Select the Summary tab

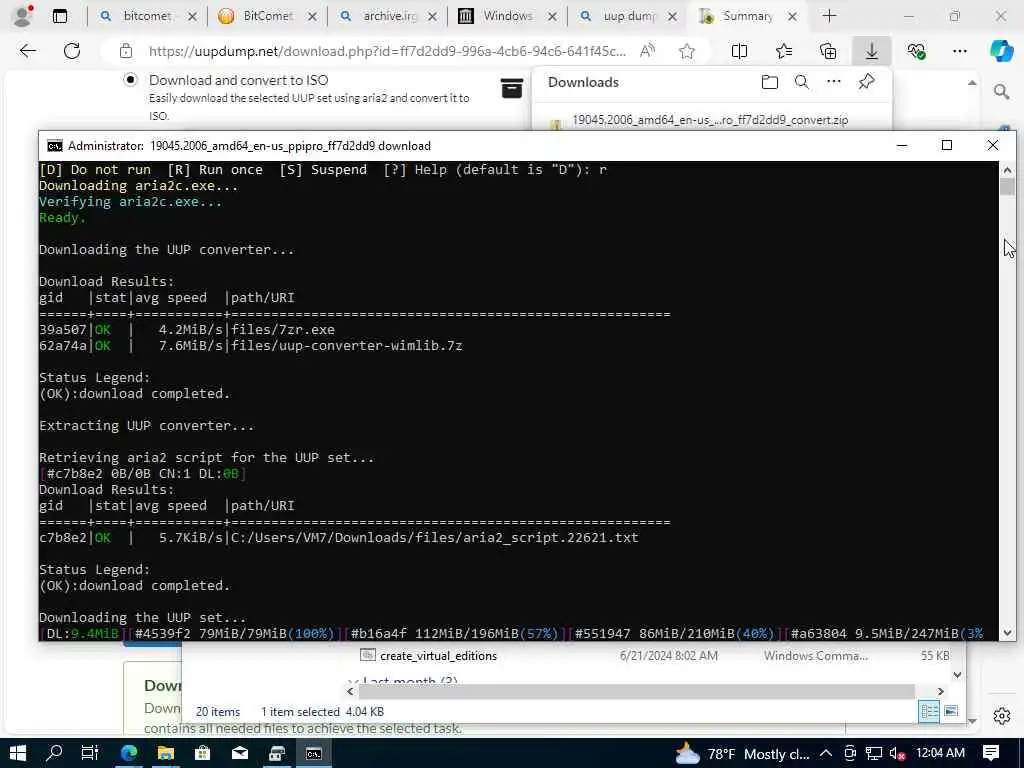pos(748,16)
